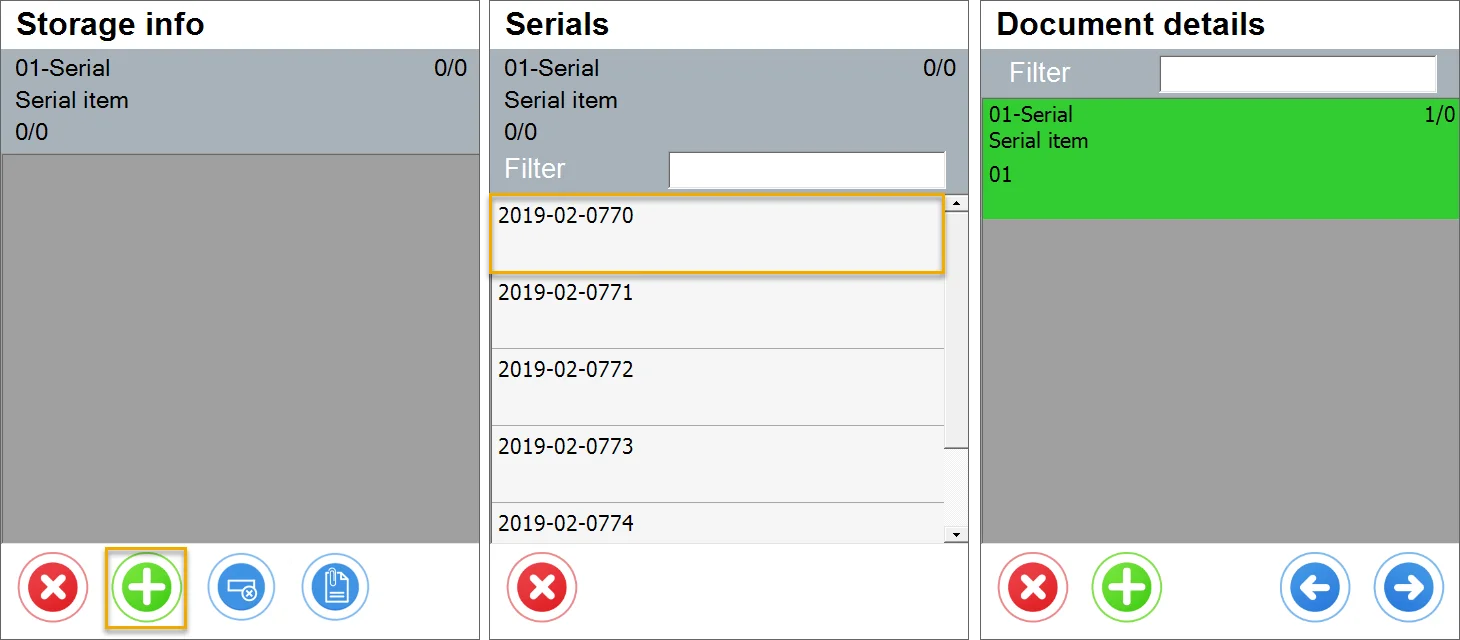Click the 01-Serial item header in Storage info
This screenshot has height=640, width=1460.
(x=240, y=100)
